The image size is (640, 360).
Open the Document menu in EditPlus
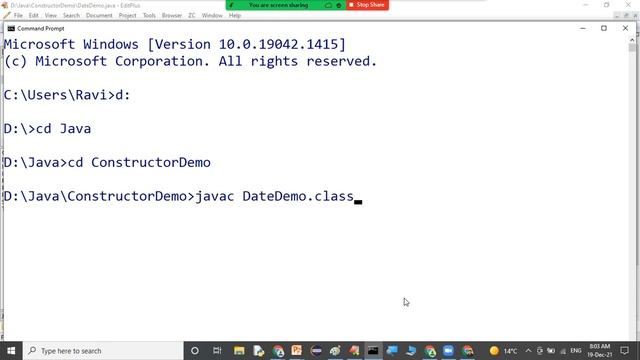(x=99, y=16)
